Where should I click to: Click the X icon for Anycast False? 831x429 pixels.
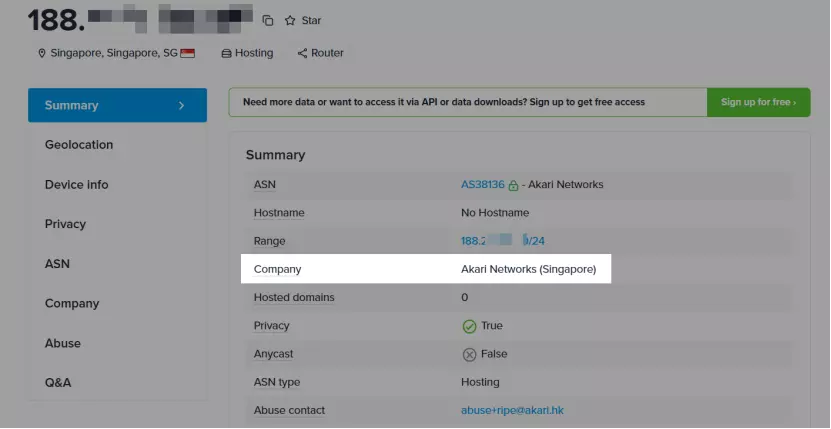point(469,354)
